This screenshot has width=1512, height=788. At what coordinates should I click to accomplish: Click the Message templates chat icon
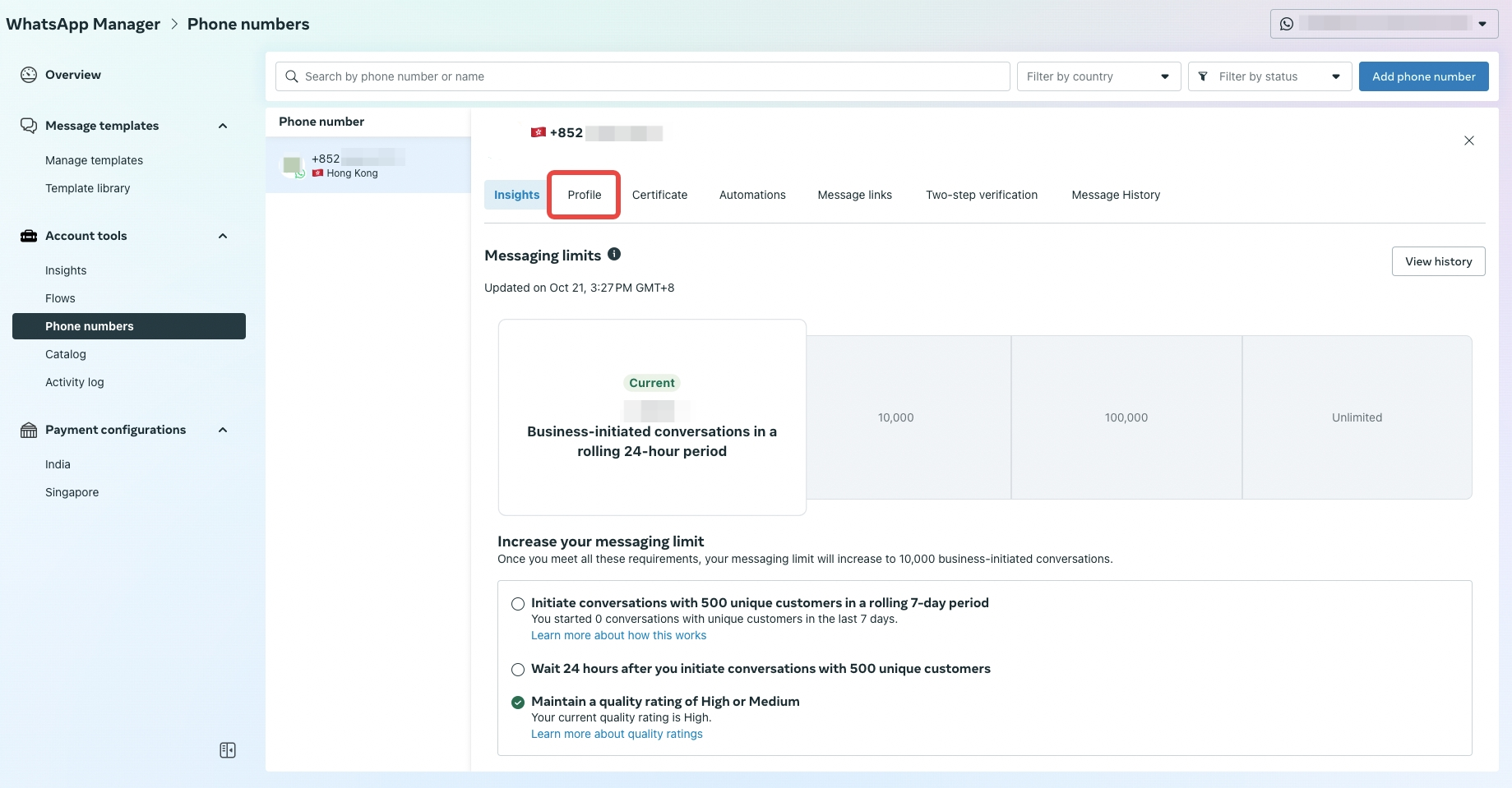click(x=29, y=126)
